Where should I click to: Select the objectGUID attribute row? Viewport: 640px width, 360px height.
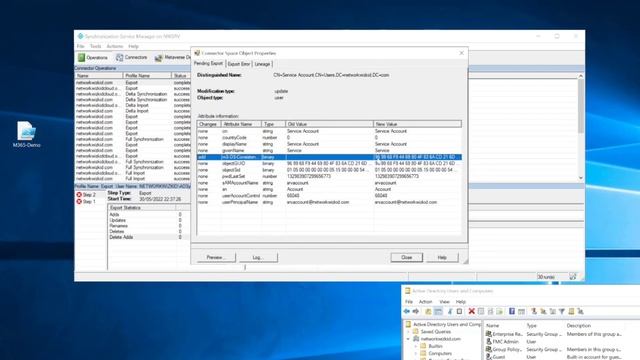pos(329,163)
